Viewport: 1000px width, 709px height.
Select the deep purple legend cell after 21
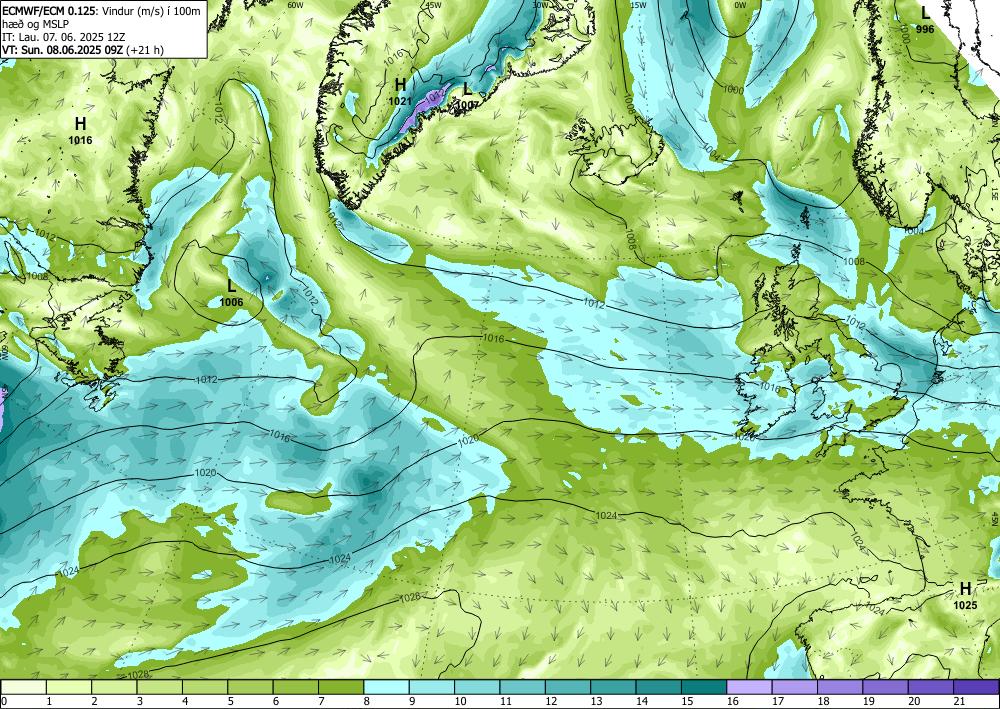(976, 687)
